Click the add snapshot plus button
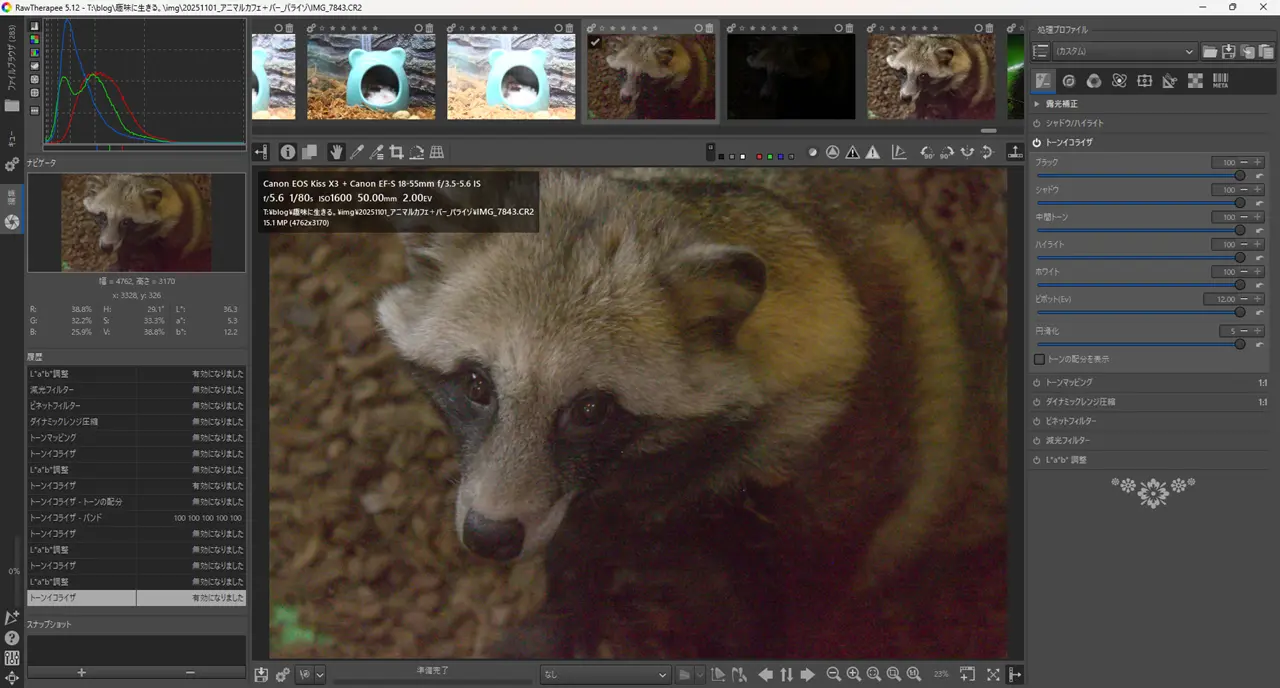Image resolution: width=1280 pixels, height=688 pixels. pyautogui.click(x=81, y=673)
